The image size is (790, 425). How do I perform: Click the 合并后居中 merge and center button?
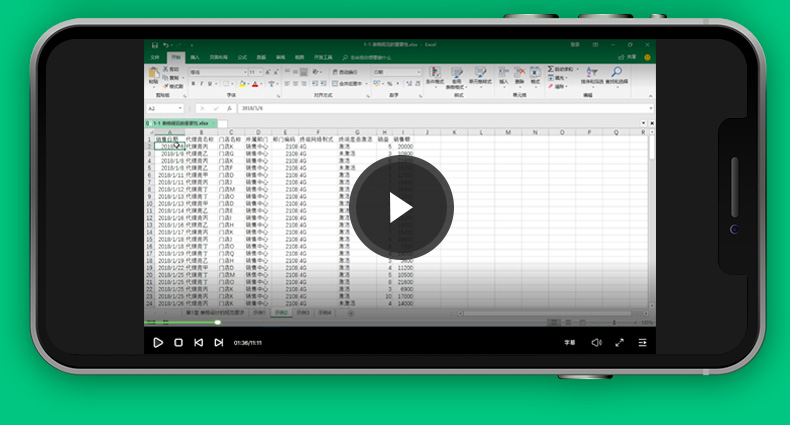click(350, 84)
